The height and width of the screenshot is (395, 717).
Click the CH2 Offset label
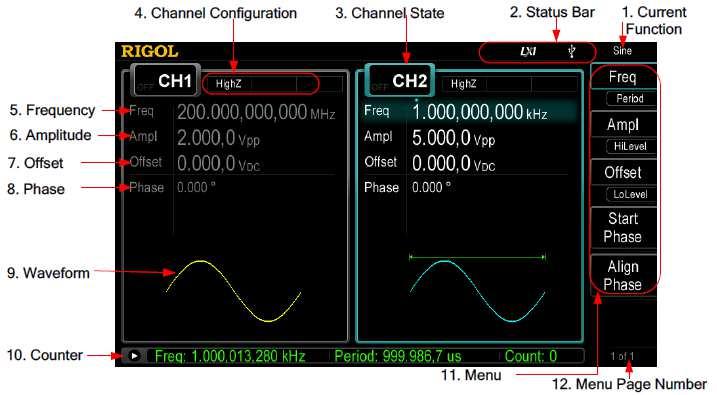[381, 162]
